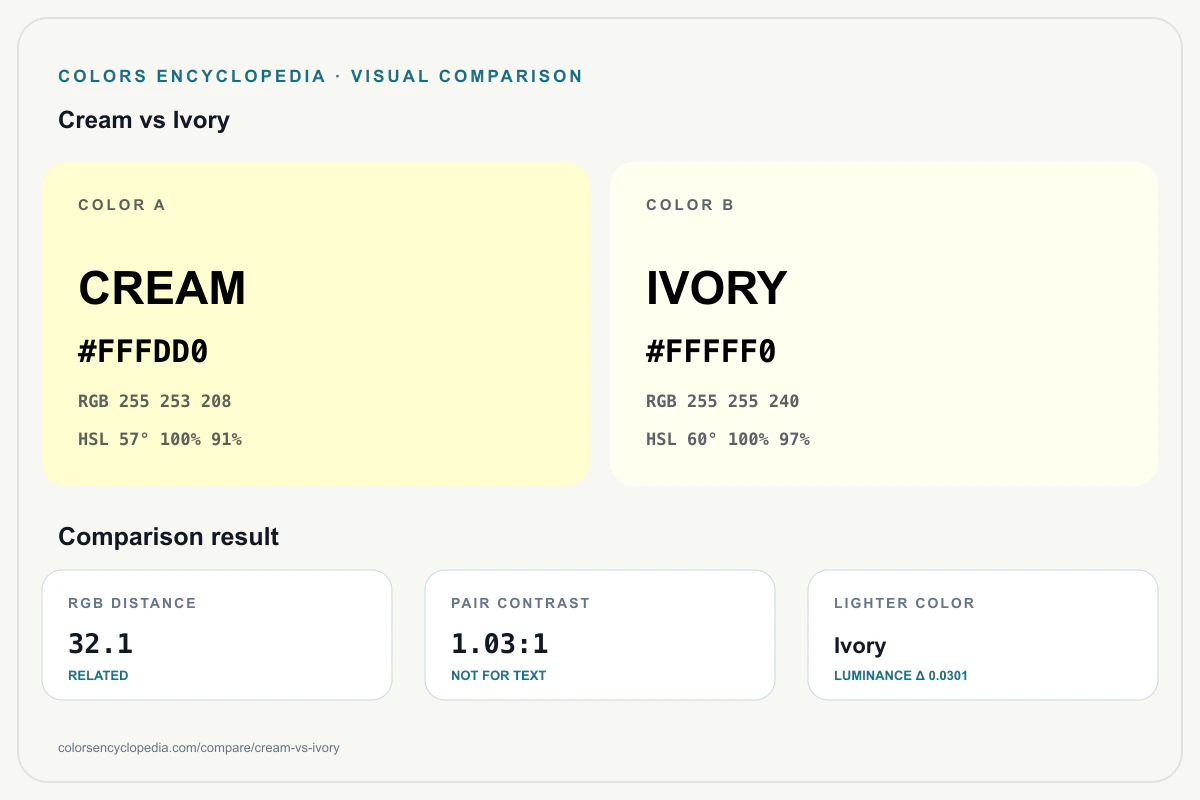Click the Cream vs Ivory heading

[144, 120]
